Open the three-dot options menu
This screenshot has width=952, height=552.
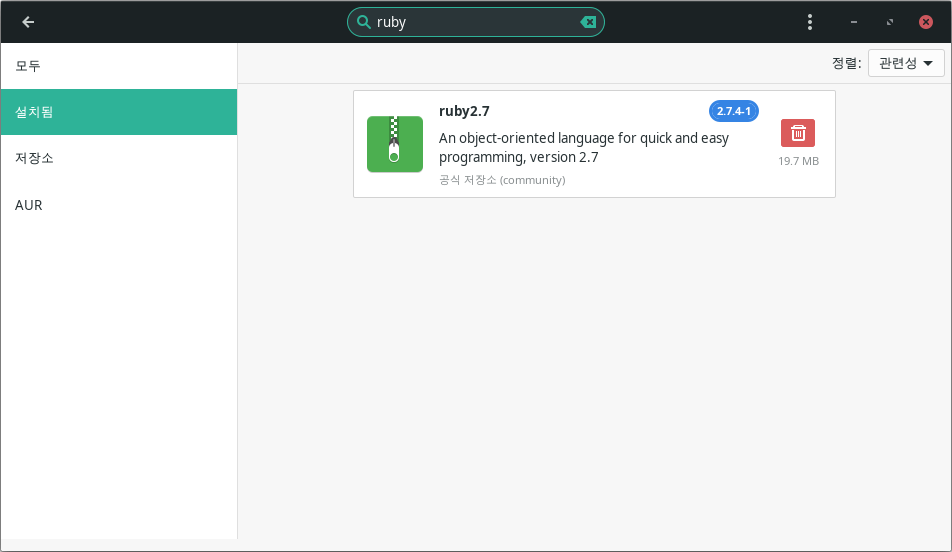tap(810, 22)
